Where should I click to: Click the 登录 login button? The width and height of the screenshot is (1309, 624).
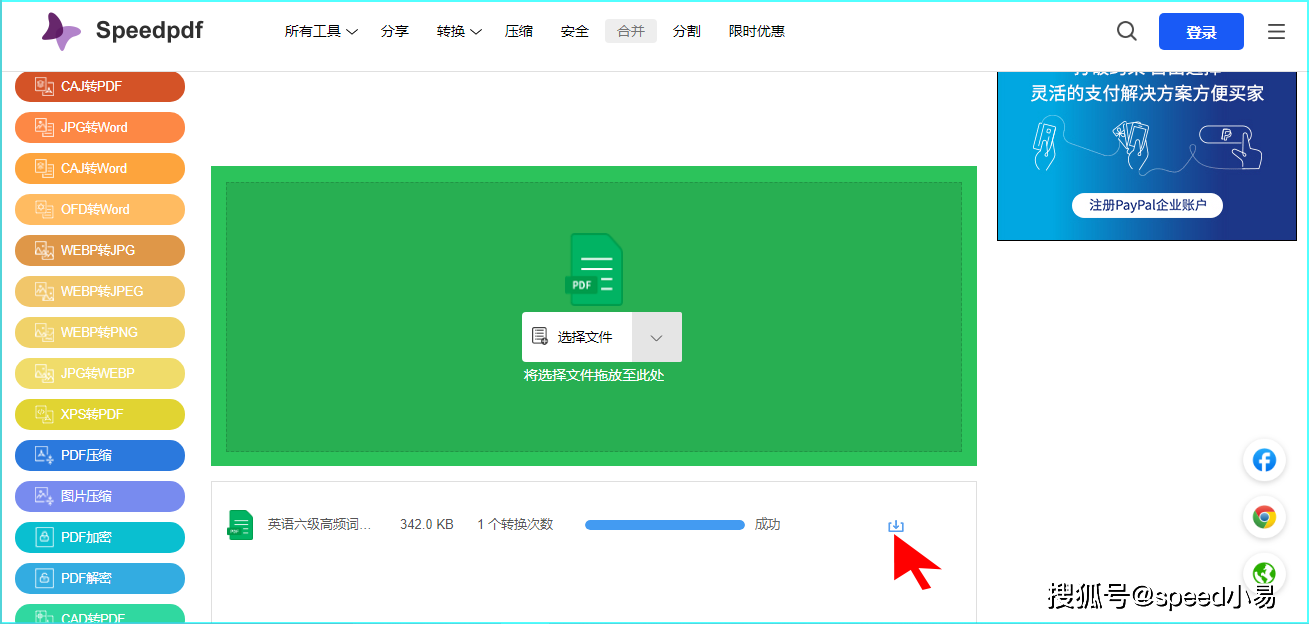click(1200, 31)
